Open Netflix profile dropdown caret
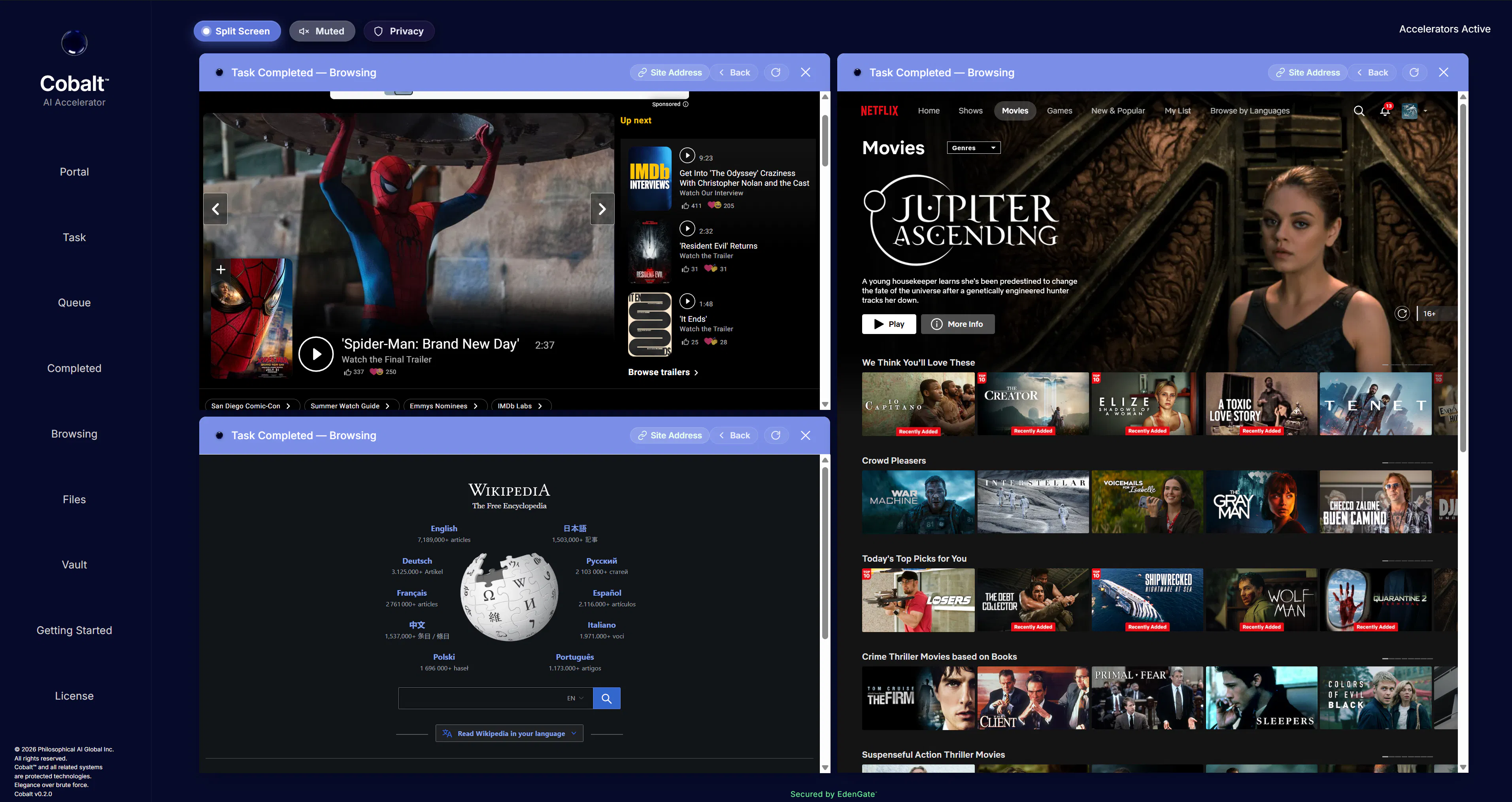 click(1425, 111)
